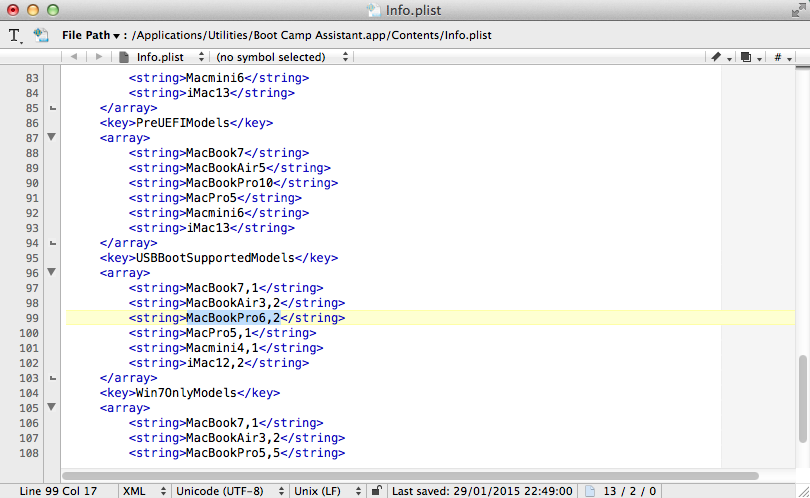Click the vertical scrollbar thumb
The height and width of the screenshot is (498, 810).
coord(802,399)
